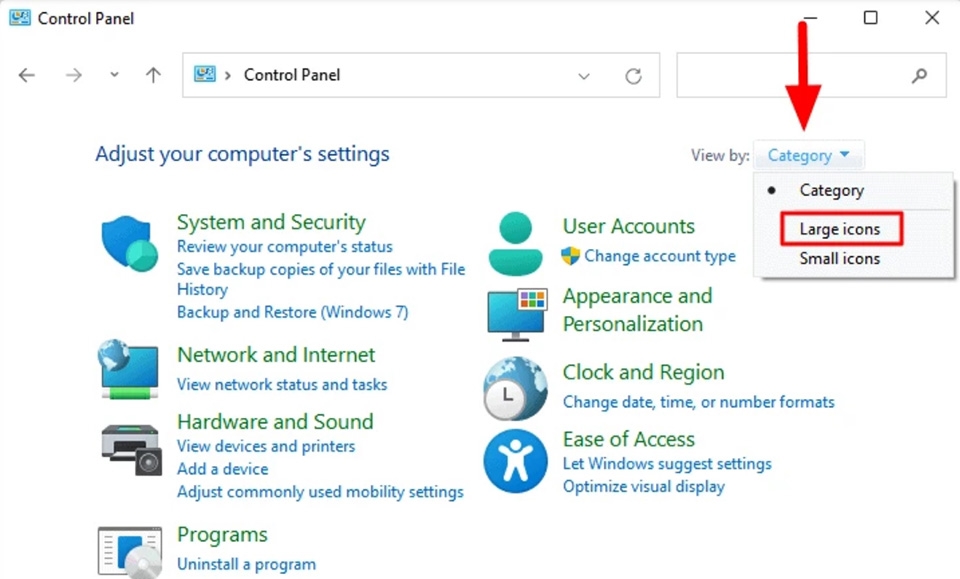
Task: Click the chevron before Control Panel breadcrumb
Action: (x=228, y=75)
